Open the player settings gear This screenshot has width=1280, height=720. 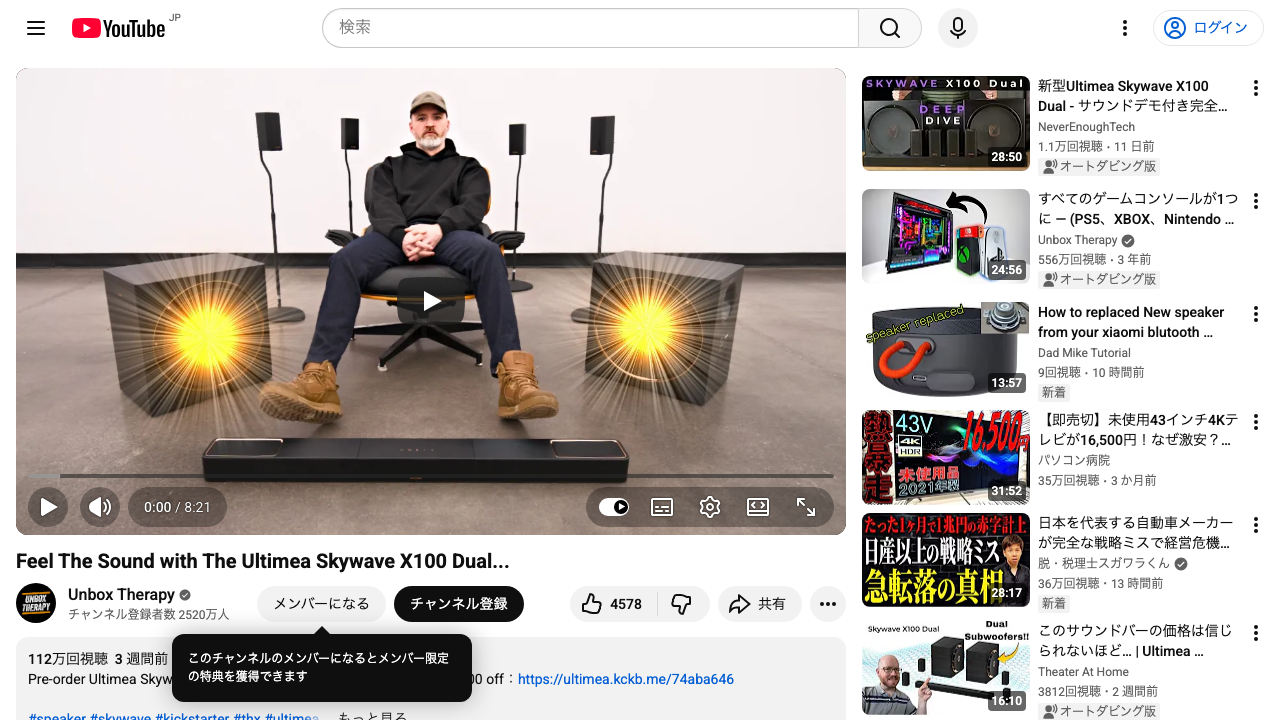pos(710,507)
